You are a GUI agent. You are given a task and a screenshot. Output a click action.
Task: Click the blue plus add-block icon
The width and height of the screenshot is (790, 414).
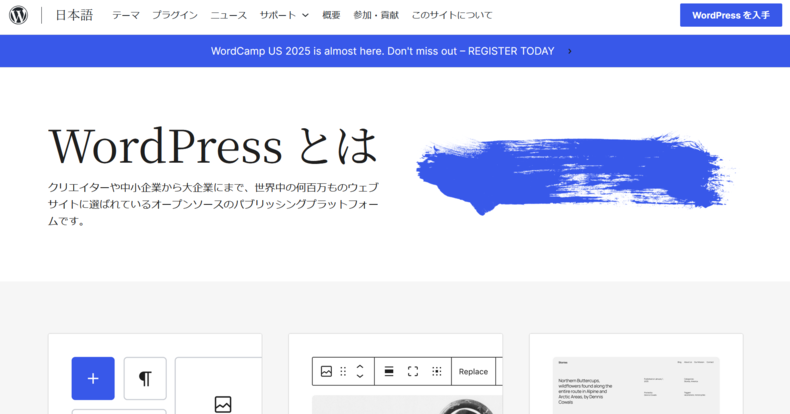93,378
